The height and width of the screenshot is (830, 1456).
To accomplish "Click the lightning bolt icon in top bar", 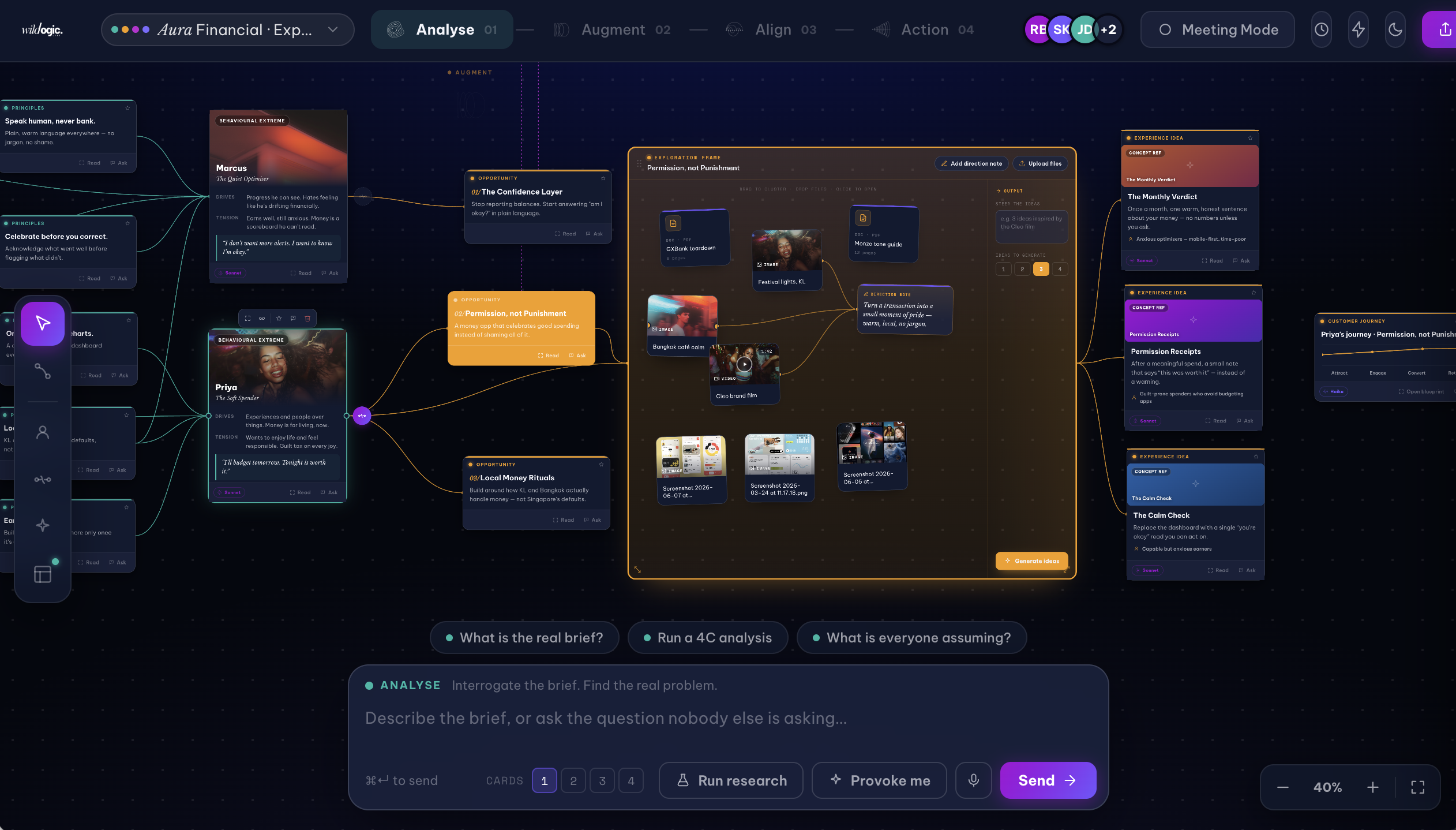I will click(1359, 29).
